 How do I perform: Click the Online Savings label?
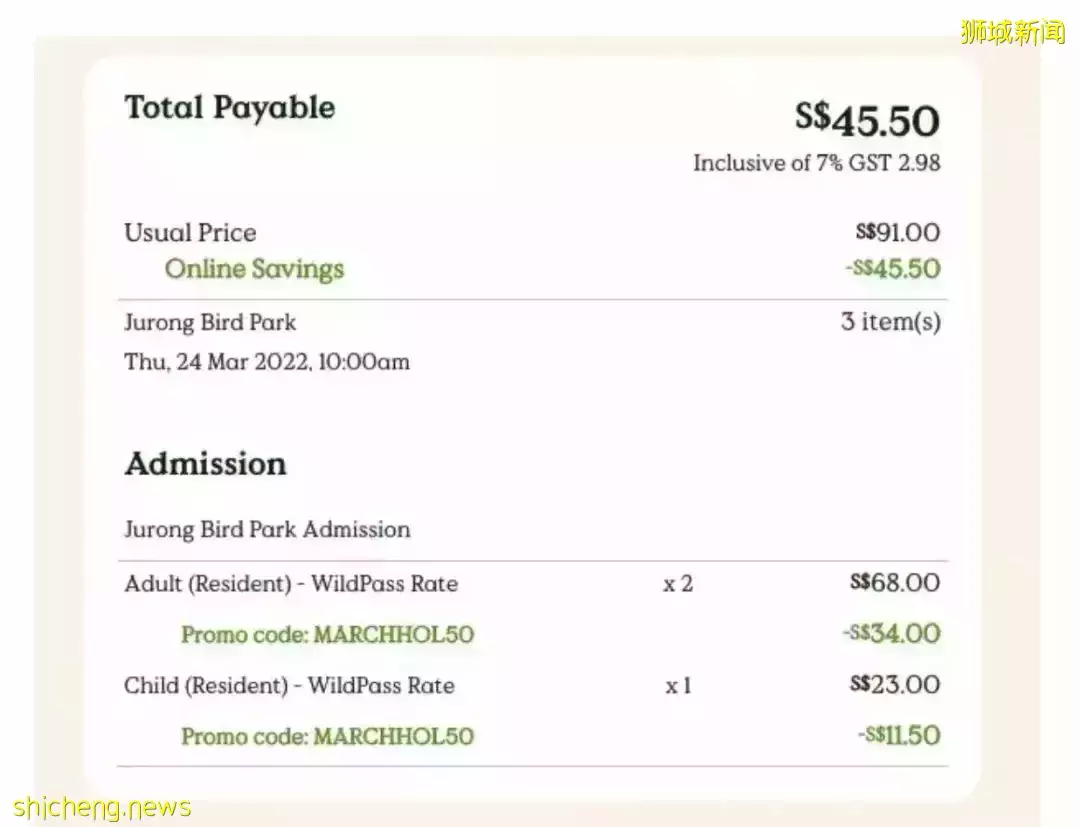(x=254, y=269)
